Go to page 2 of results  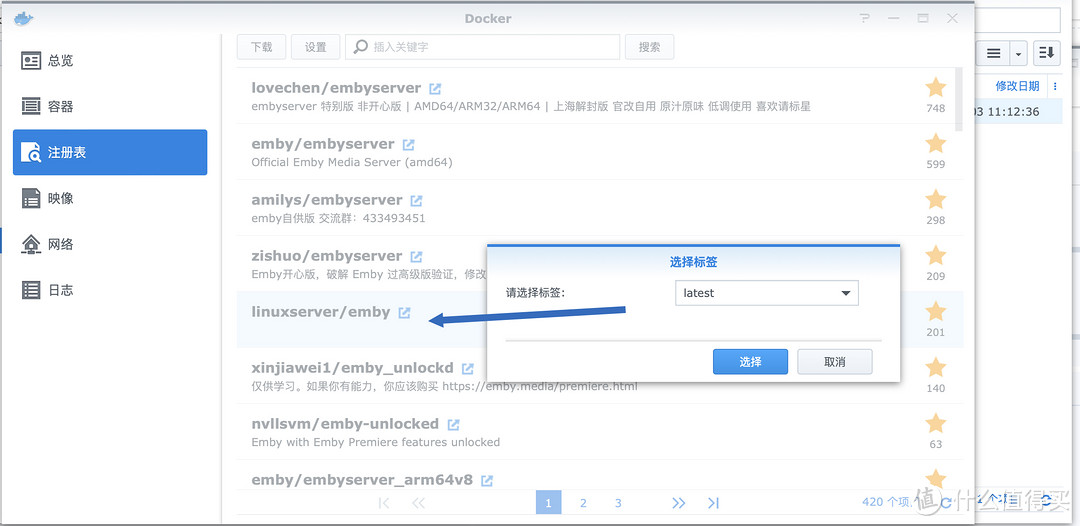(583, 503)
